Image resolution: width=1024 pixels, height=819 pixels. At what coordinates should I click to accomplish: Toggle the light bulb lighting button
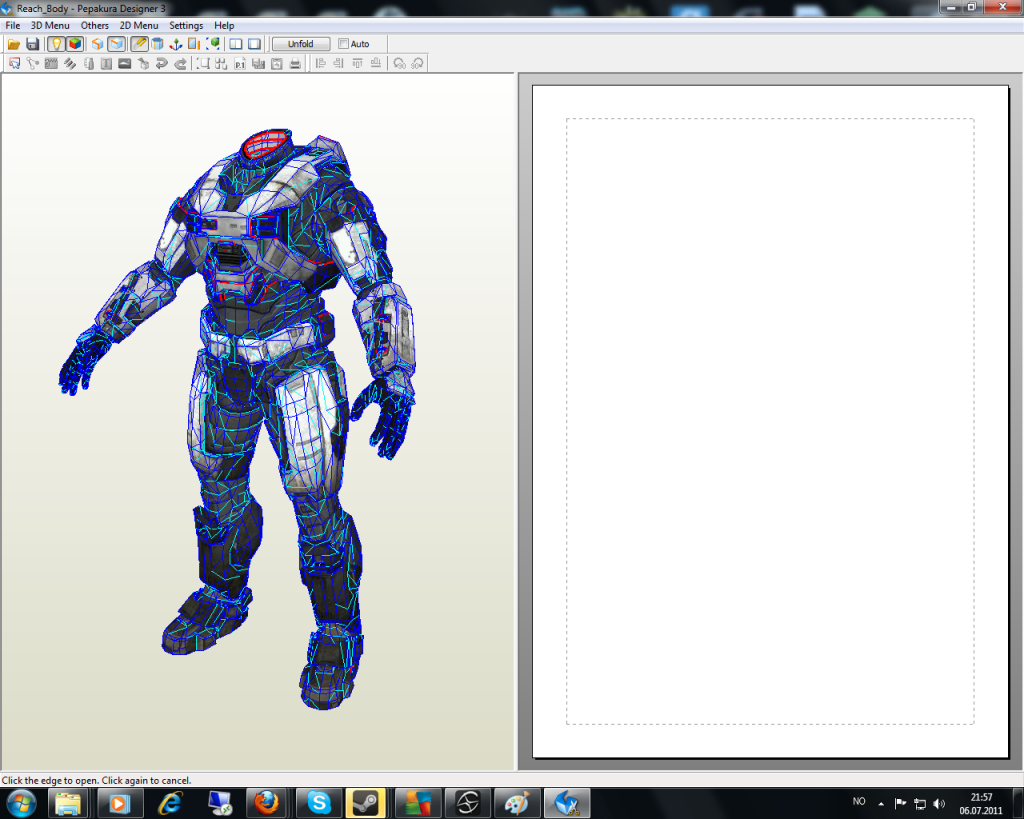[56, 44]
